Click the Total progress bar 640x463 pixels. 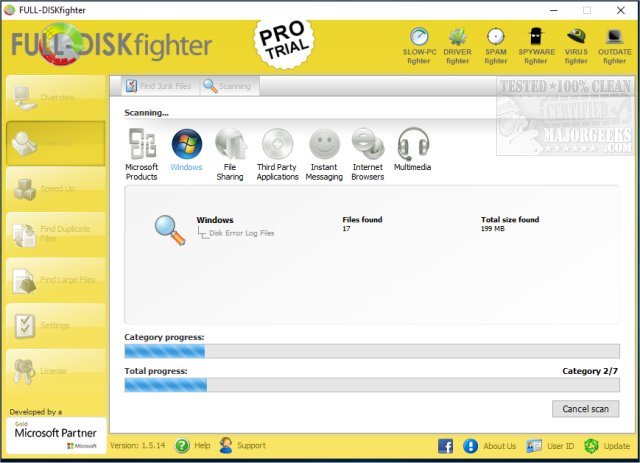tap(372, 385)
